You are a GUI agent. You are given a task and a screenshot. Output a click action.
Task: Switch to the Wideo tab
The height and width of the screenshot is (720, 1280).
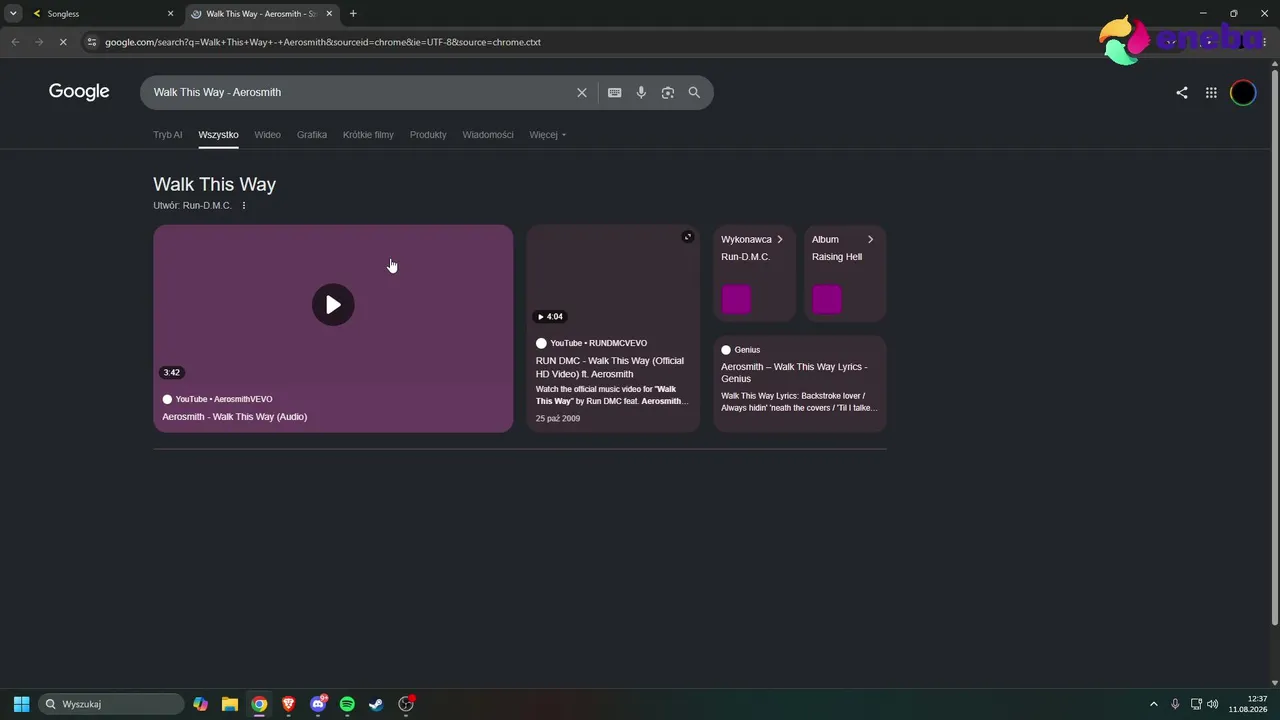pos(267,135)
